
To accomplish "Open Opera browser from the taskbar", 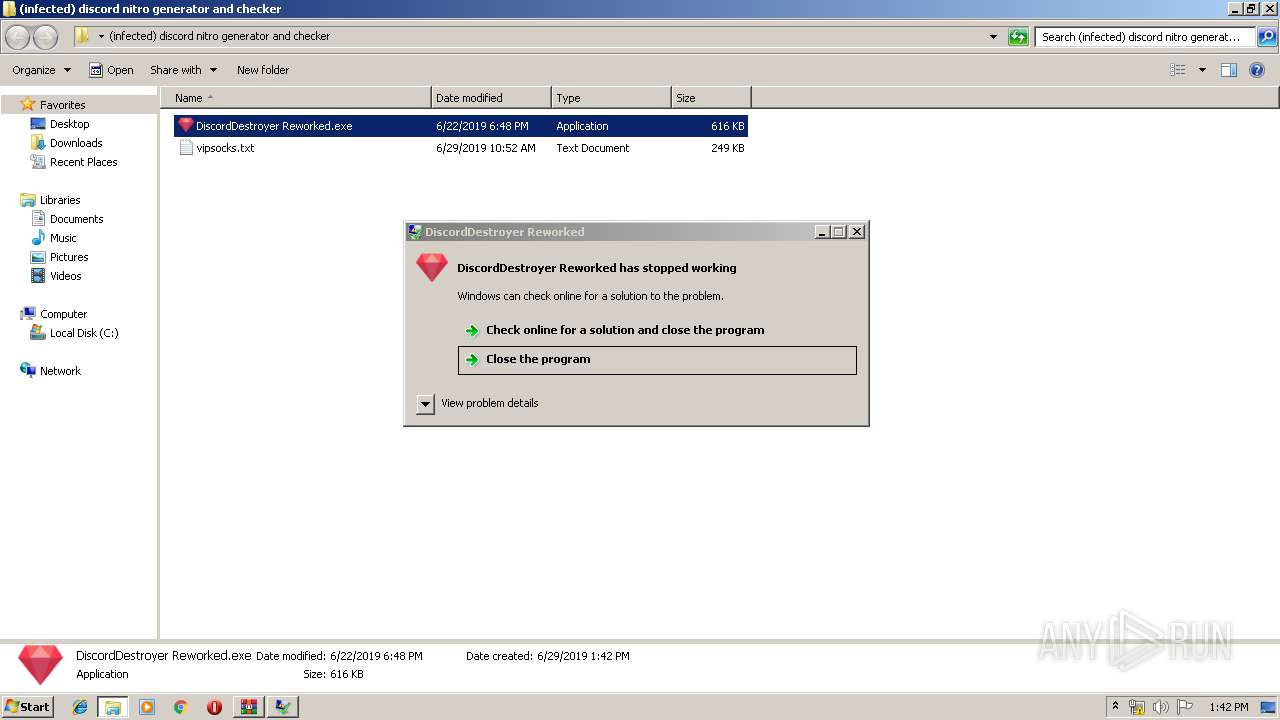I will [x=214, y=707].
